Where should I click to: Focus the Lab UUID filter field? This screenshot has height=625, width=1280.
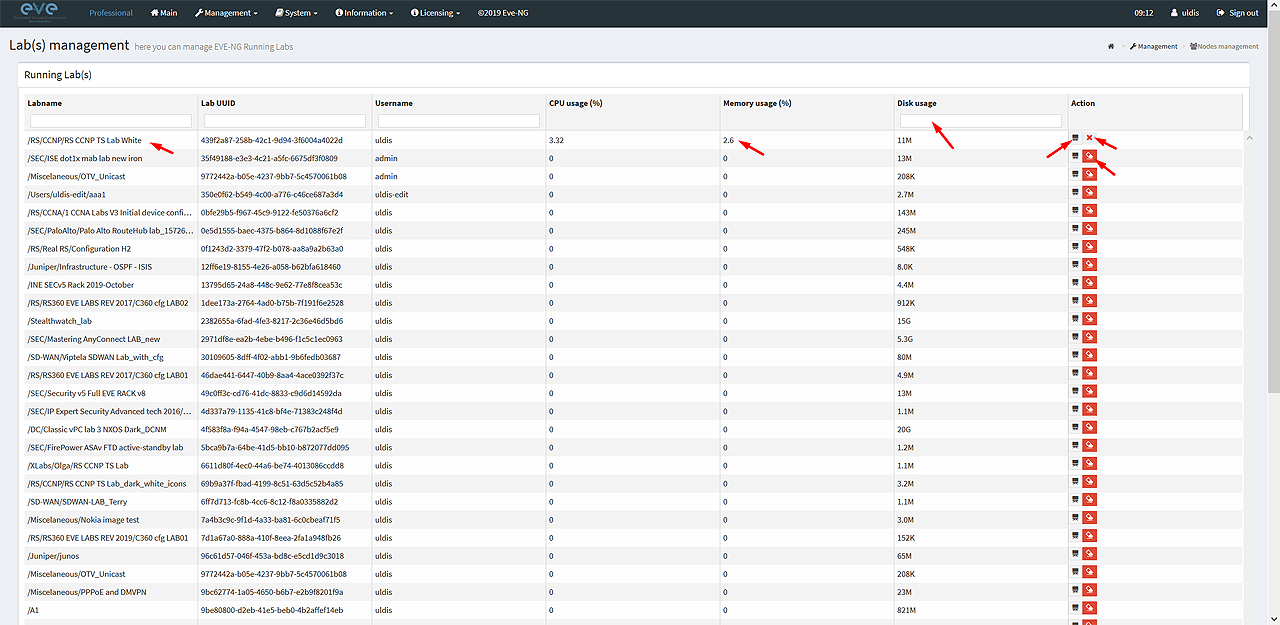(283, 121)
